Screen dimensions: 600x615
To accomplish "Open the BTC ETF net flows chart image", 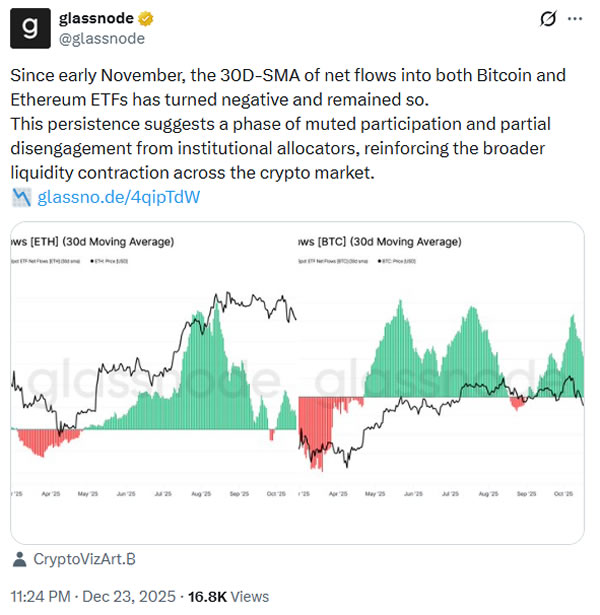I will tap(442, 380).
